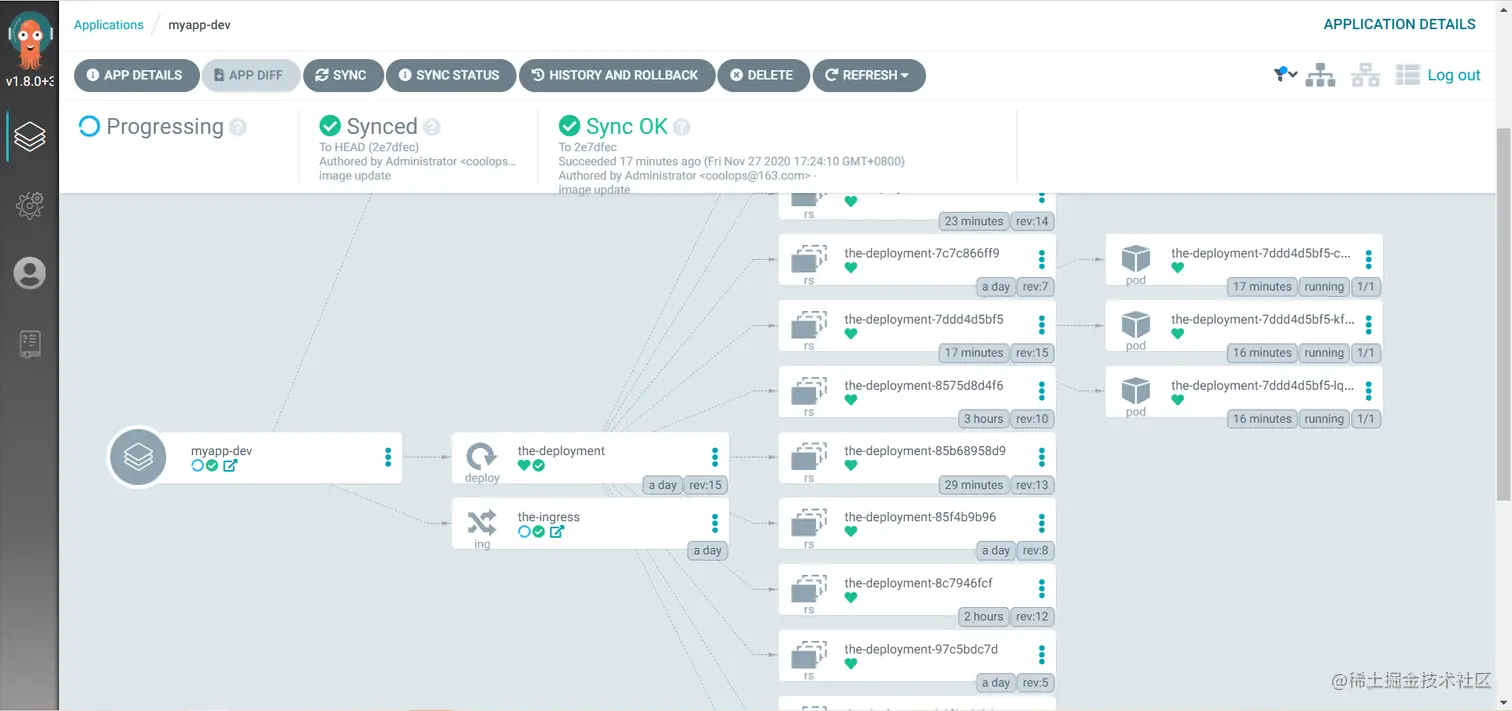Viewport: 1512px width, 711px height.
Task: Click the Log out link
Action: 1454,75
